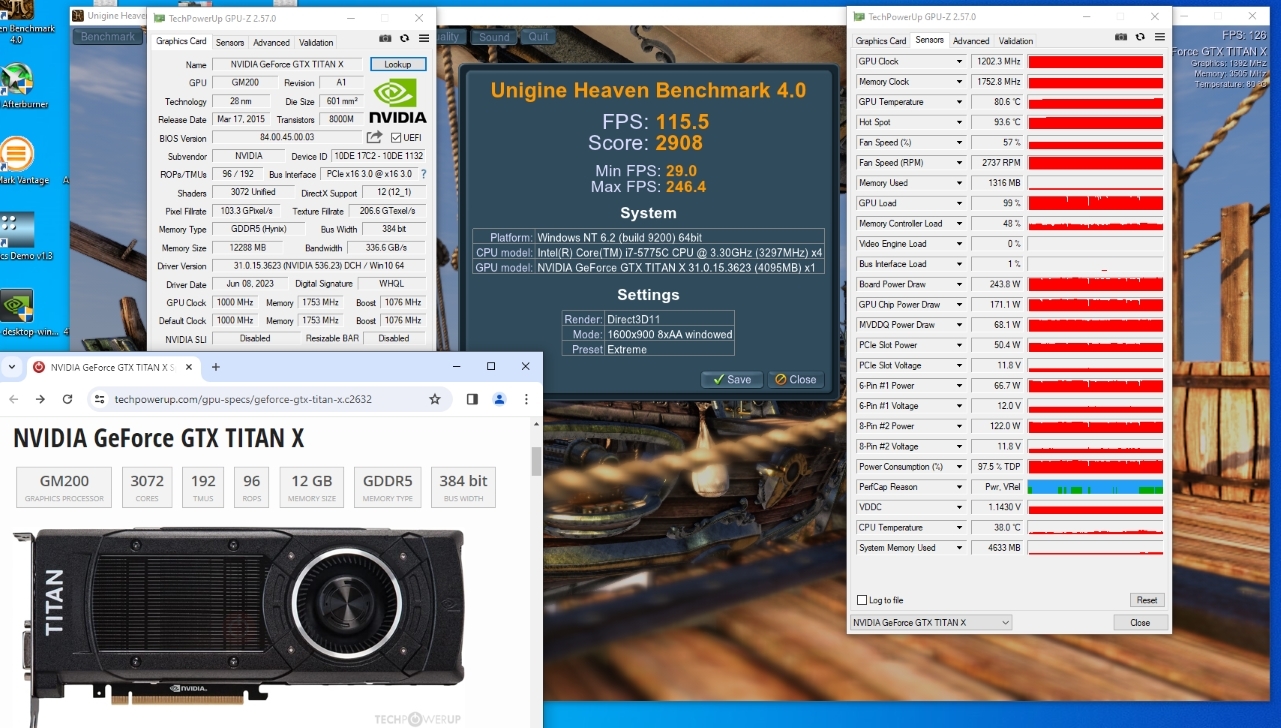The image size is (1281, 728).
Task: Open Chrome tab search chevron
Action: point(12,367)
